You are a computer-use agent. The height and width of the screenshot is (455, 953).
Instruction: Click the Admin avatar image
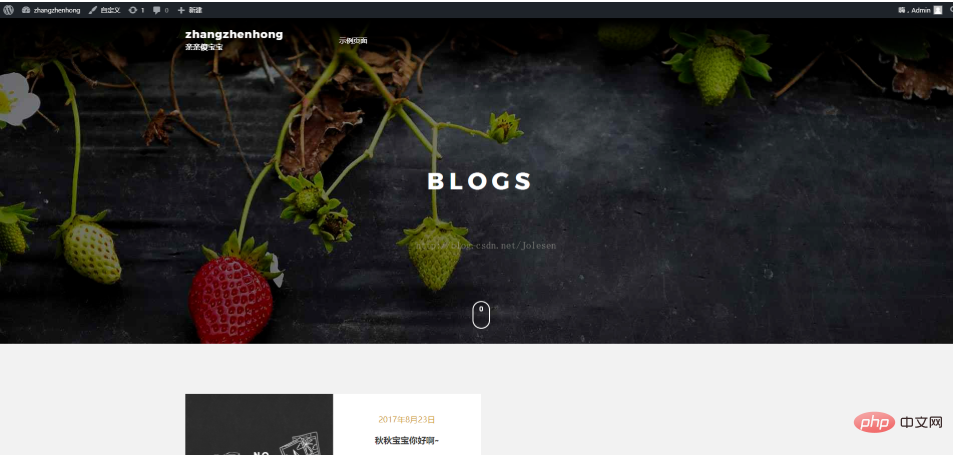pos(938,10)
